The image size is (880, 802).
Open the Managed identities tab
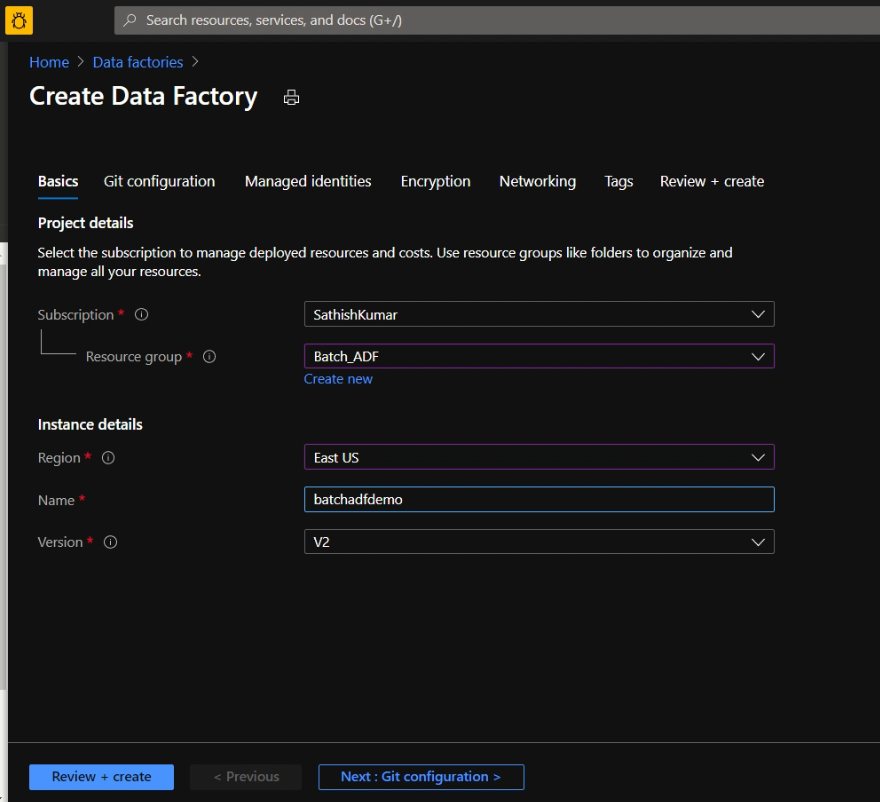[x=308, y=182]
